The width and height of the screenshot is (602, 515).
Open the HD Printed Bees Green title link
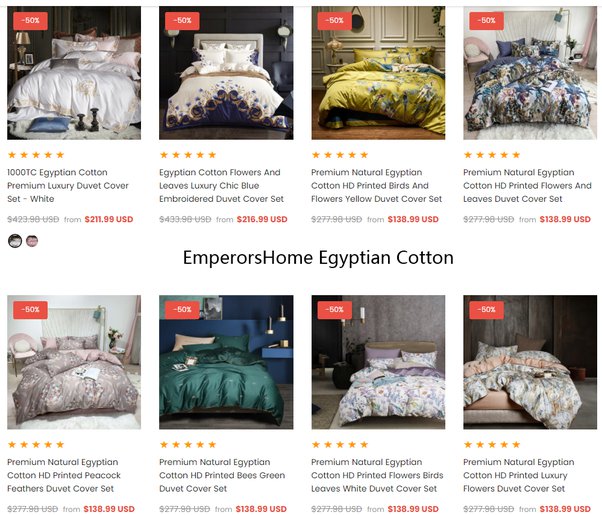(222, 475)
